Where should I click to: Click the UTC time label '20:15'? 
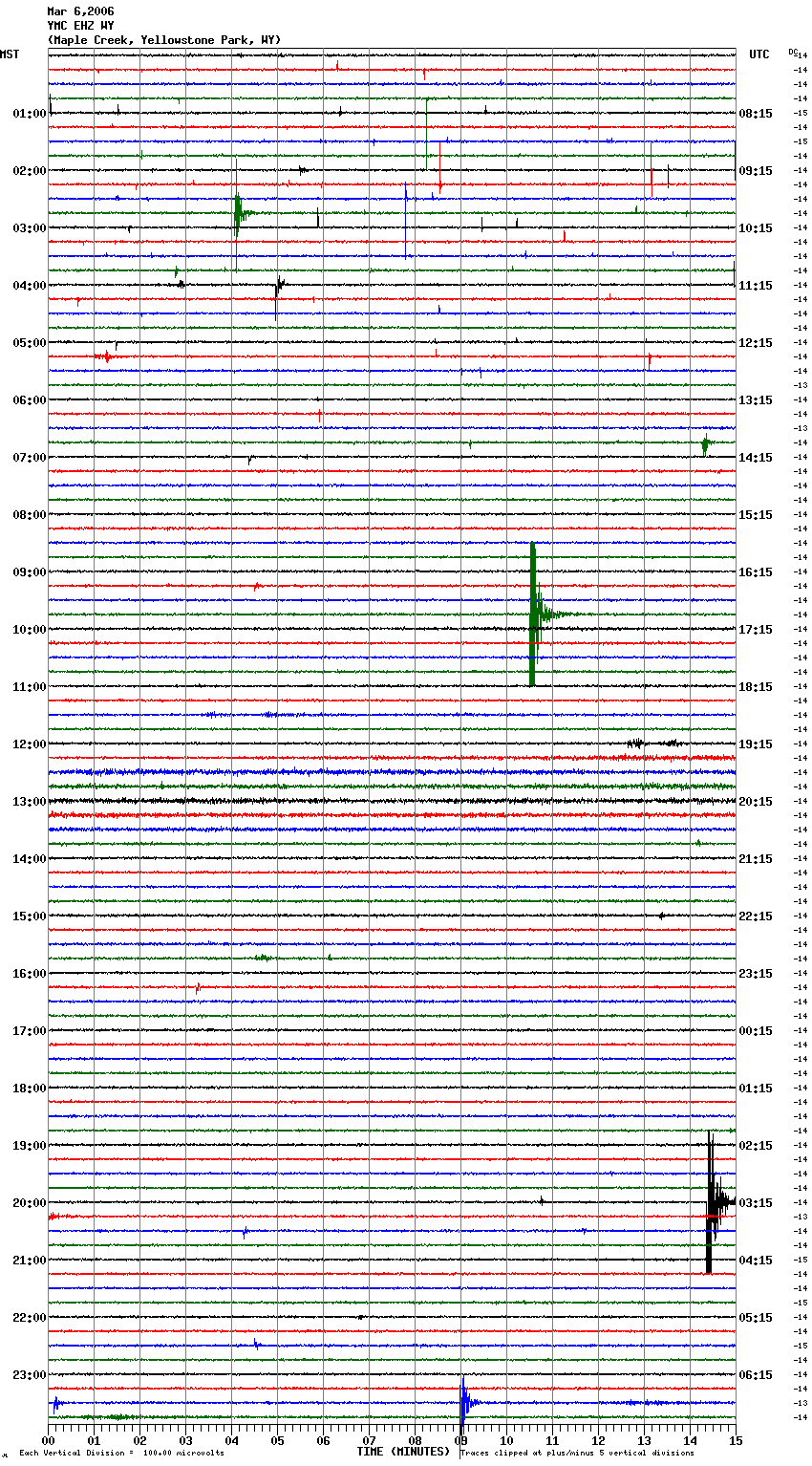click(x=756, y=802)
